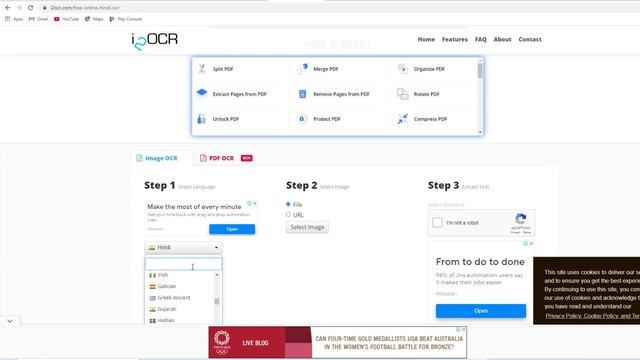Screen dimensions: 640x360
Task: Open the Unlock PDF padlock icon
Action: (x=202, y=119)
